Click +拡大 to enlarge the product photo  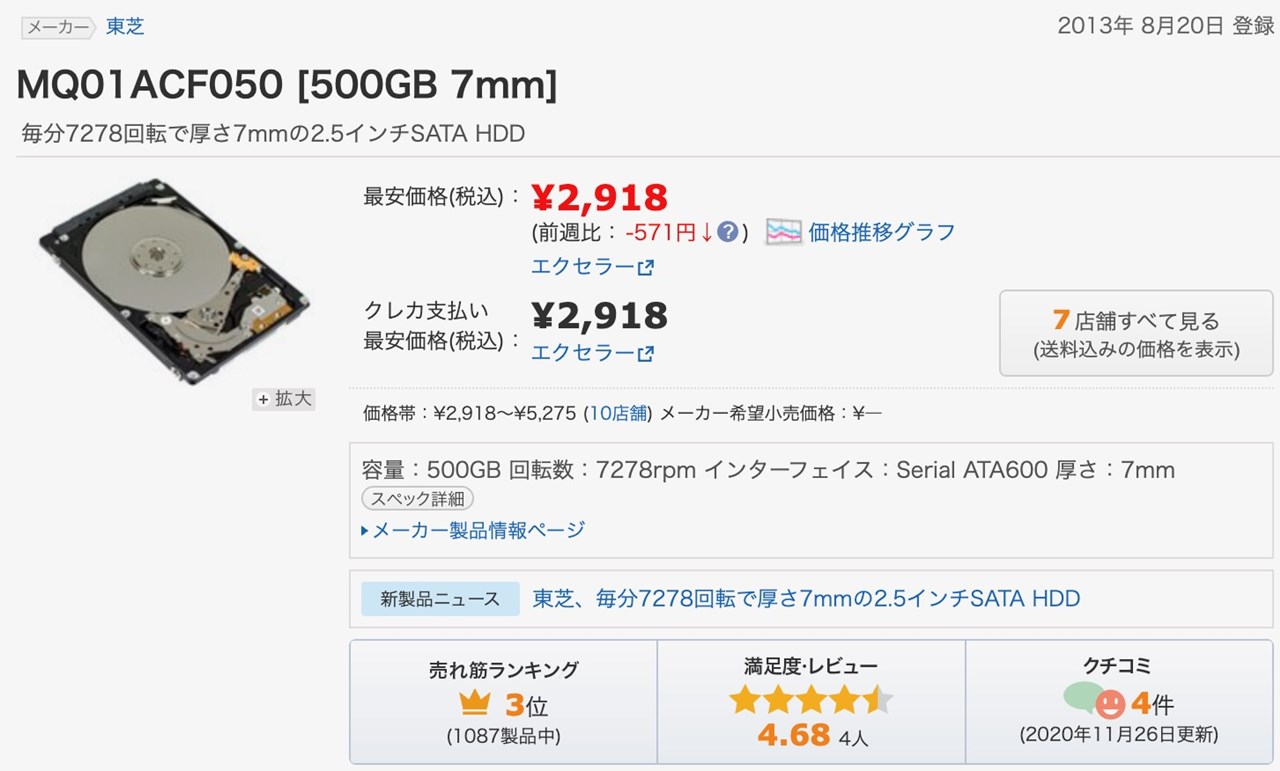click(284, 398)
